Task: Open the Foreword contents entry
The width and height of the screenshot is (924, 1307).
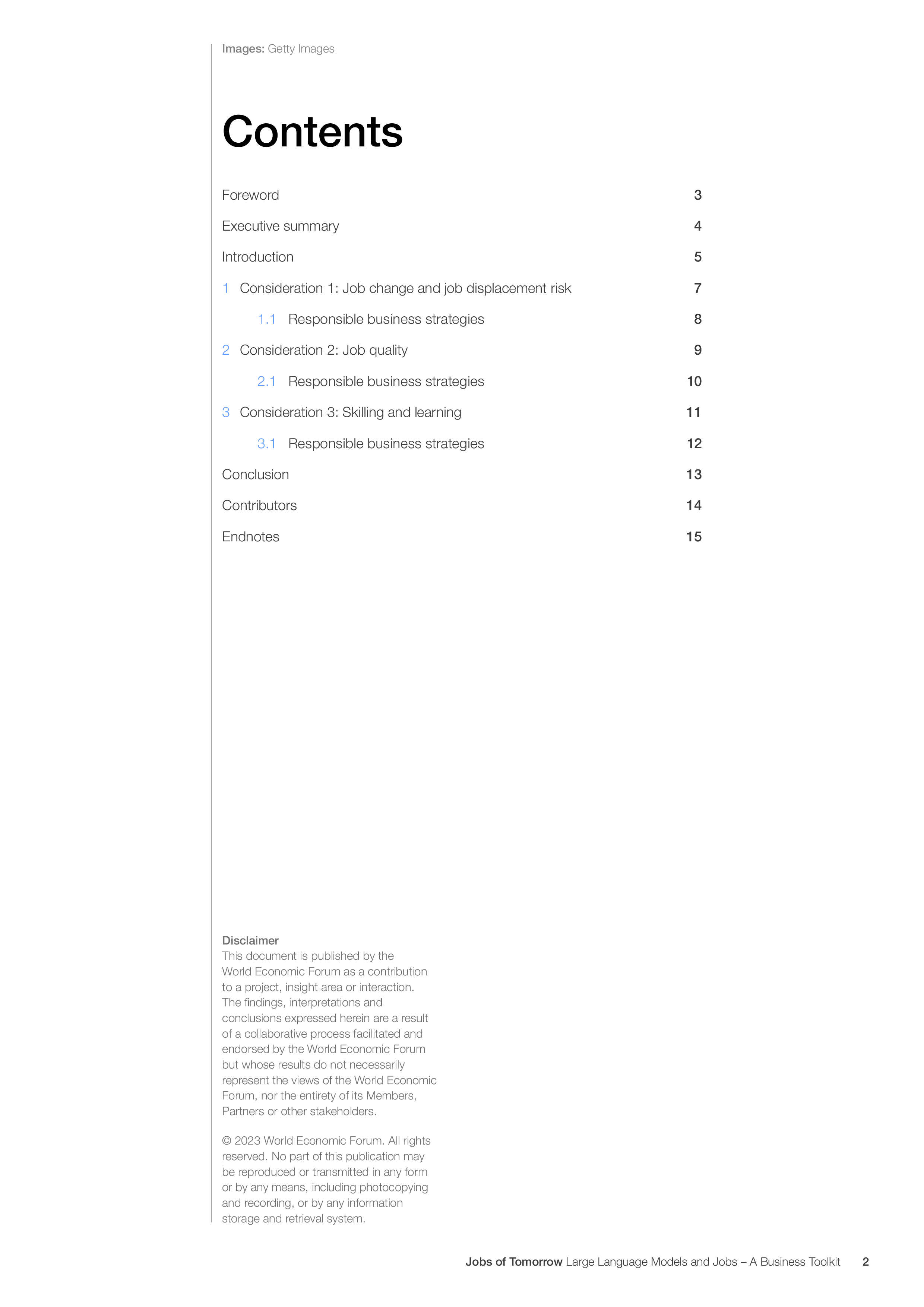Action: [x=250, y=195]
